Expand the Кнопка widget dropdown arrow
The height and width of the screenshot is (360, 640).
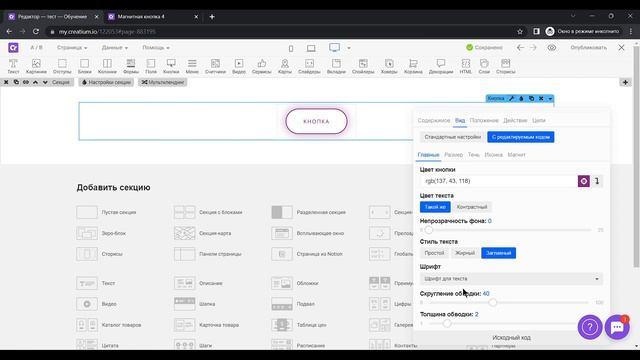(x=550, y=98)
